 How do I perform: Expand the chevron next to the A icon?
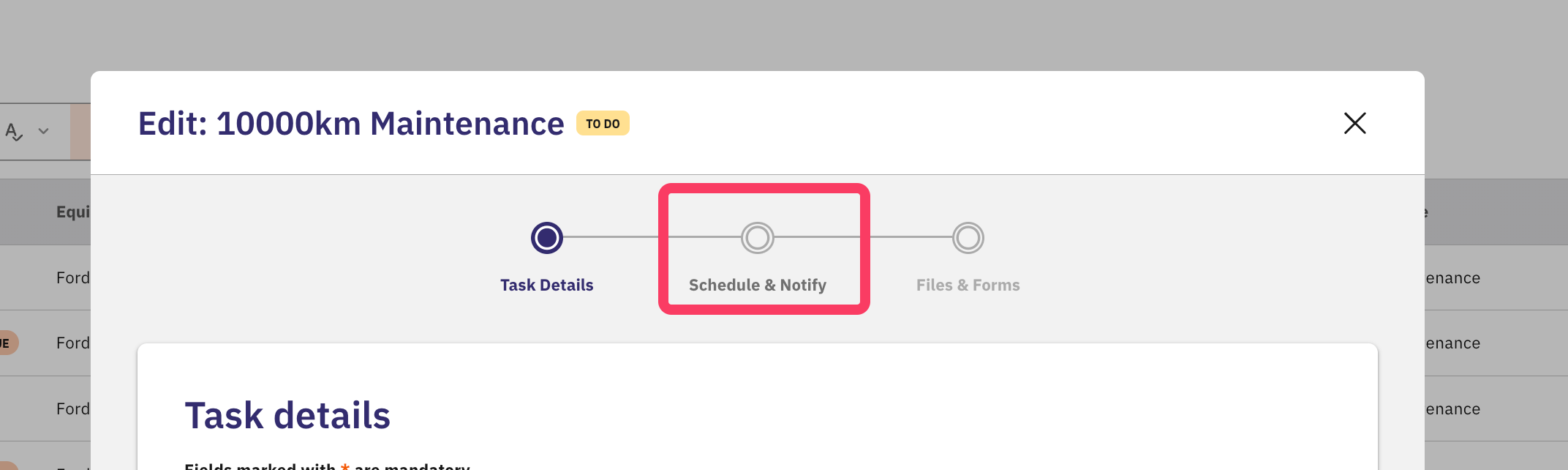[43, 131]
